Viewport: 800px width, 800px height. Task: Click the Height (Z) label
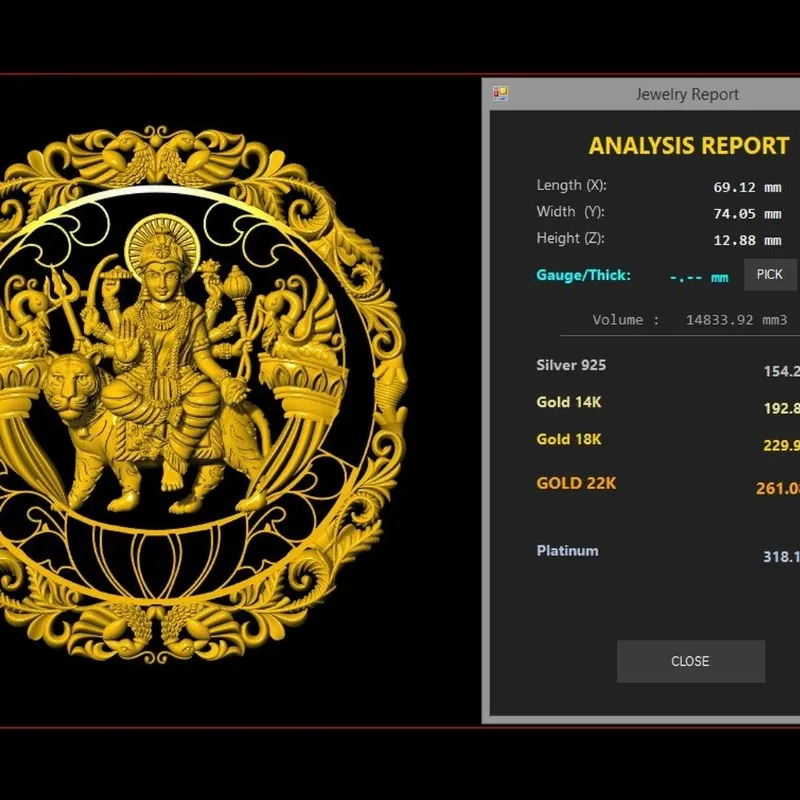(x=570, y=238)
